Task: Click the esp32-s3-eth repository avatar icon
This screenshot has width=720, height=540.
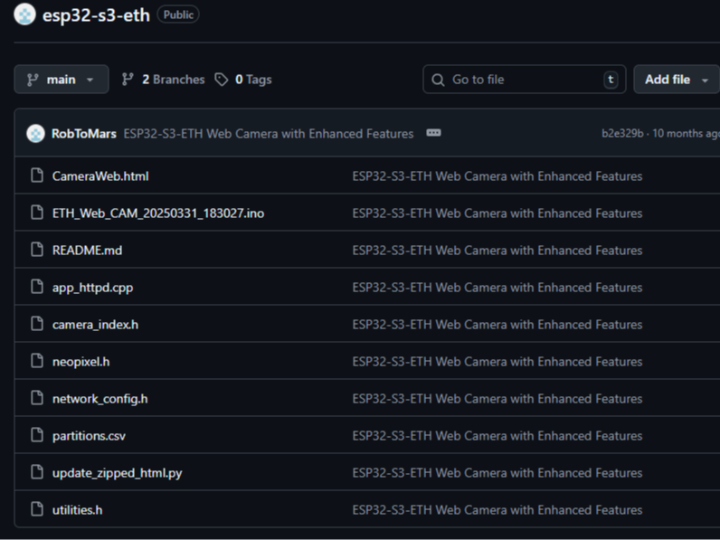Action: (25, 15)
